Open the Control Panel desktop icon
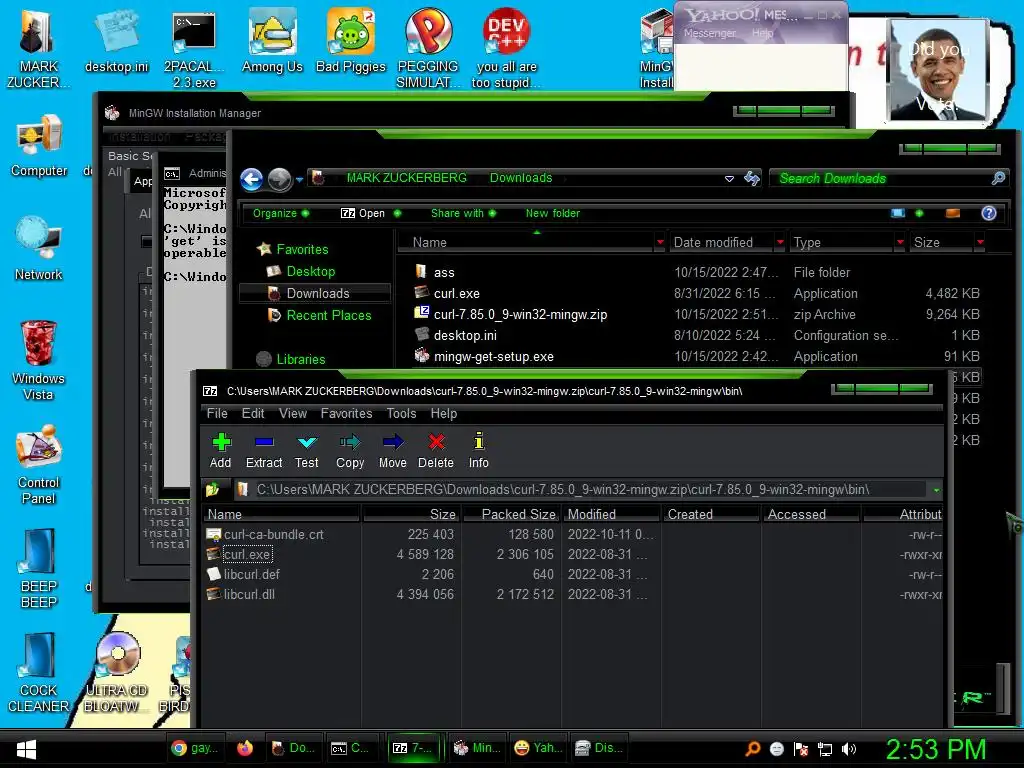Screen dimensions: 1024x768 coord(38,464)
